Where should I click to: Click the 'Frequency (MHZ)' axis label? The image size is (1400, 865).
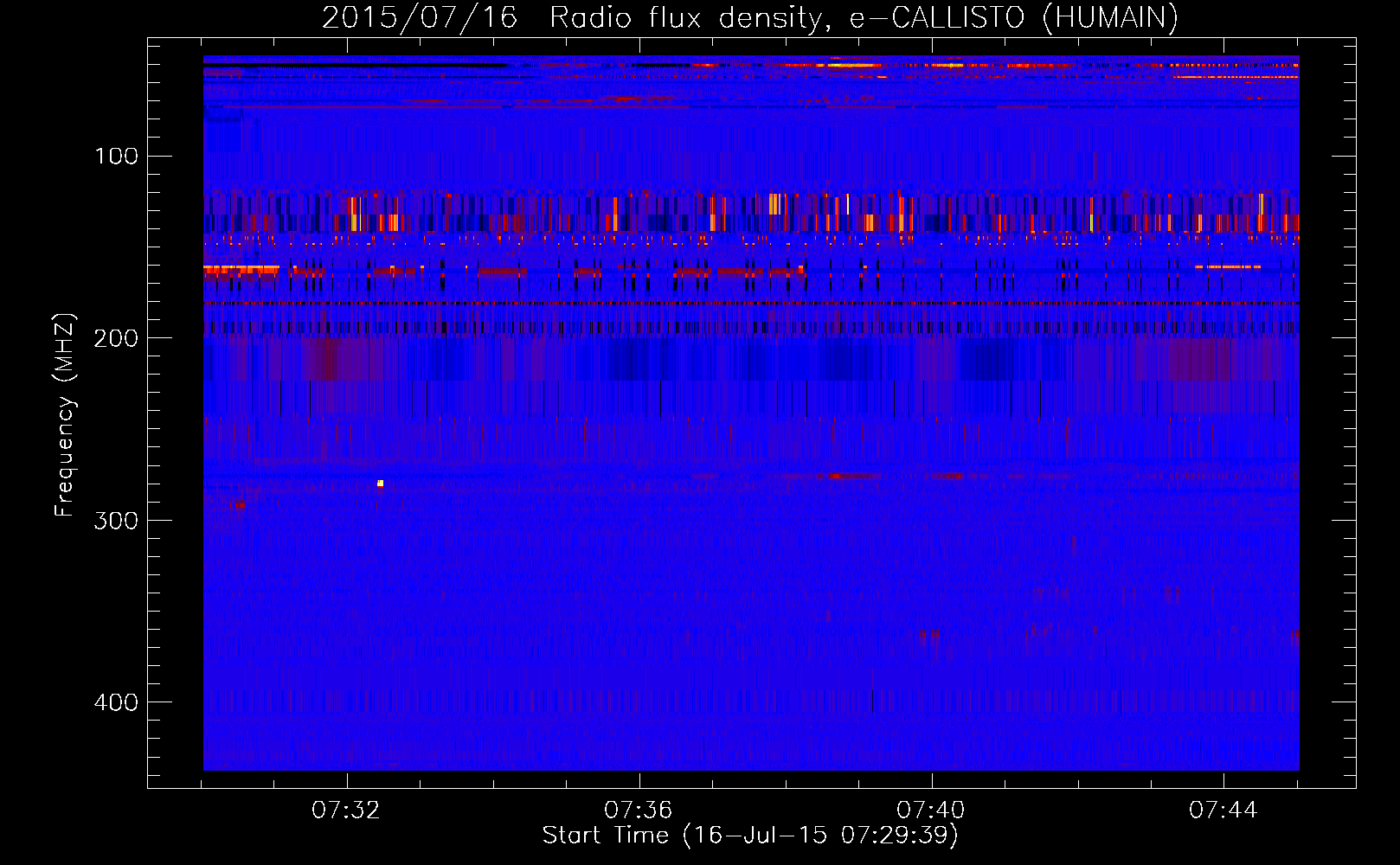click(x=65, y=415)
